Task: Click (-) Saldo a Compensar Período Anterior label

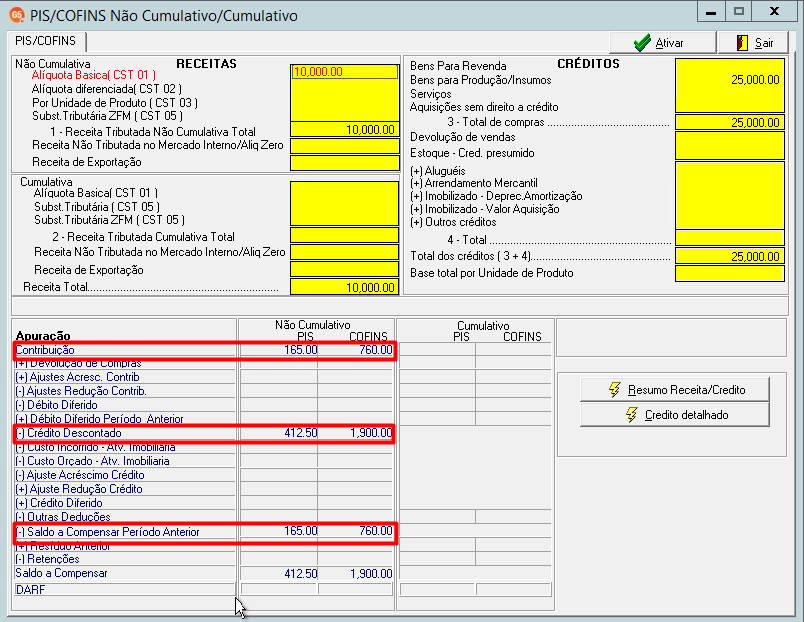Action: (108, 532)
